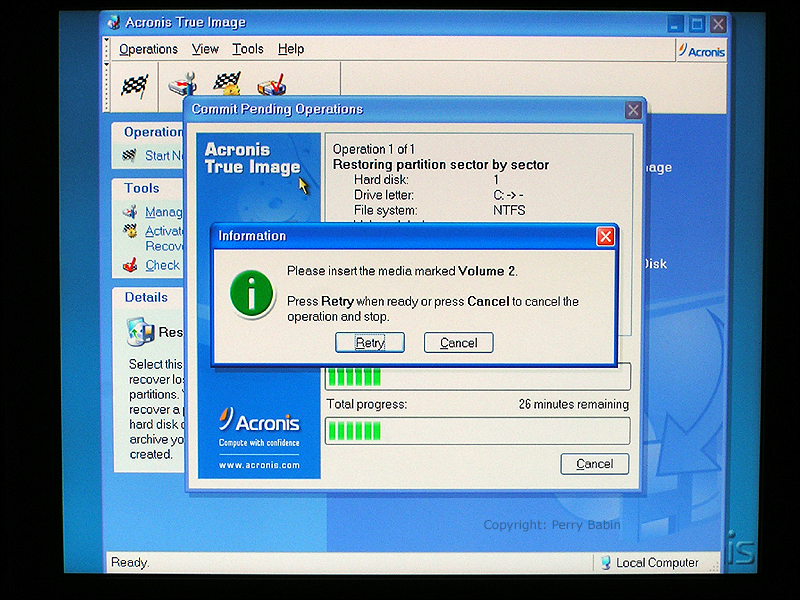The image size is (800, 600).
Task: Click the green information icon in dialog
Action: click(x=252, y=294)
